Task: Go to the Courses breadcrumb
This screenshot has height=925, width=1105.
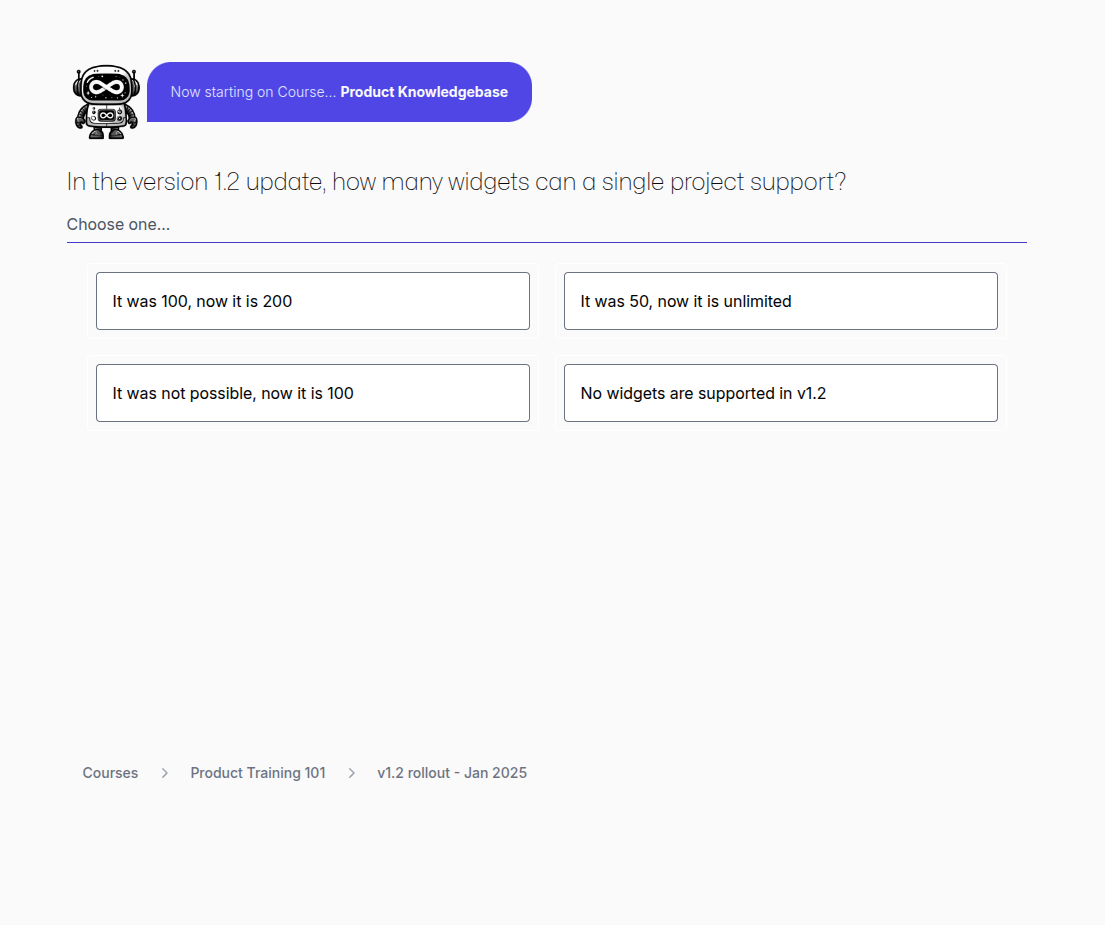Action: (110, 773)
